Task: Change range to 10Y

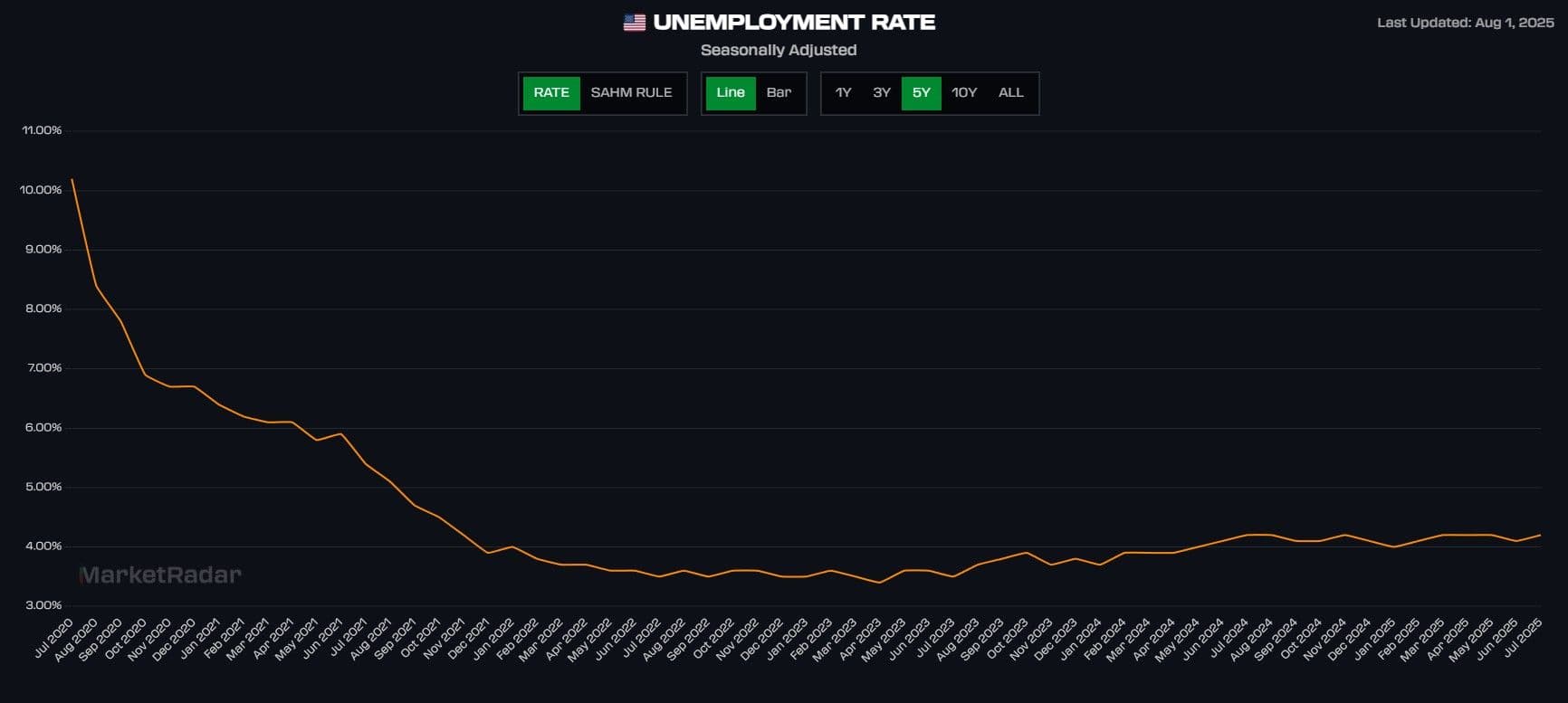Action: (964, 92)
